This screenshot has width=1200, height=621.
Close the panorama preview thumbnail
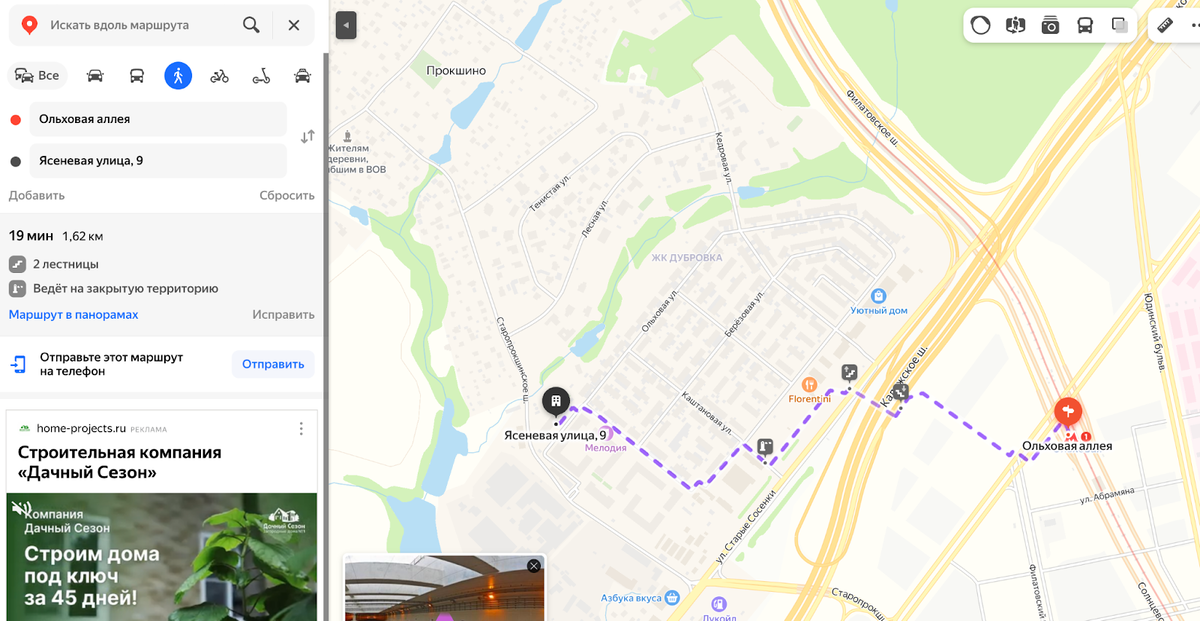point(534,566)
